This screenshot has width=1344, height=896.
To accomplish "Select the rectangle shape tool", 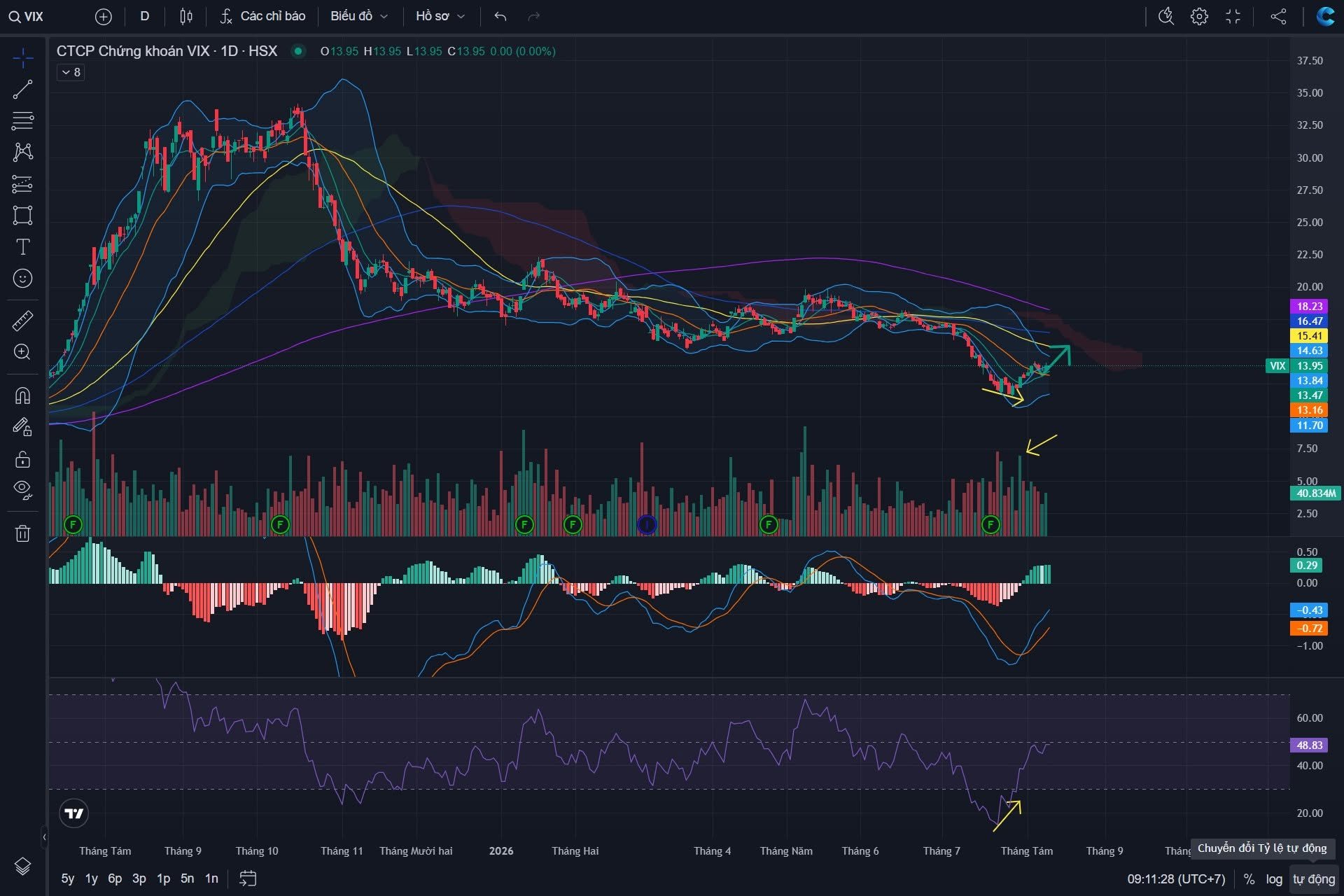I will click(x=22, y=215).
